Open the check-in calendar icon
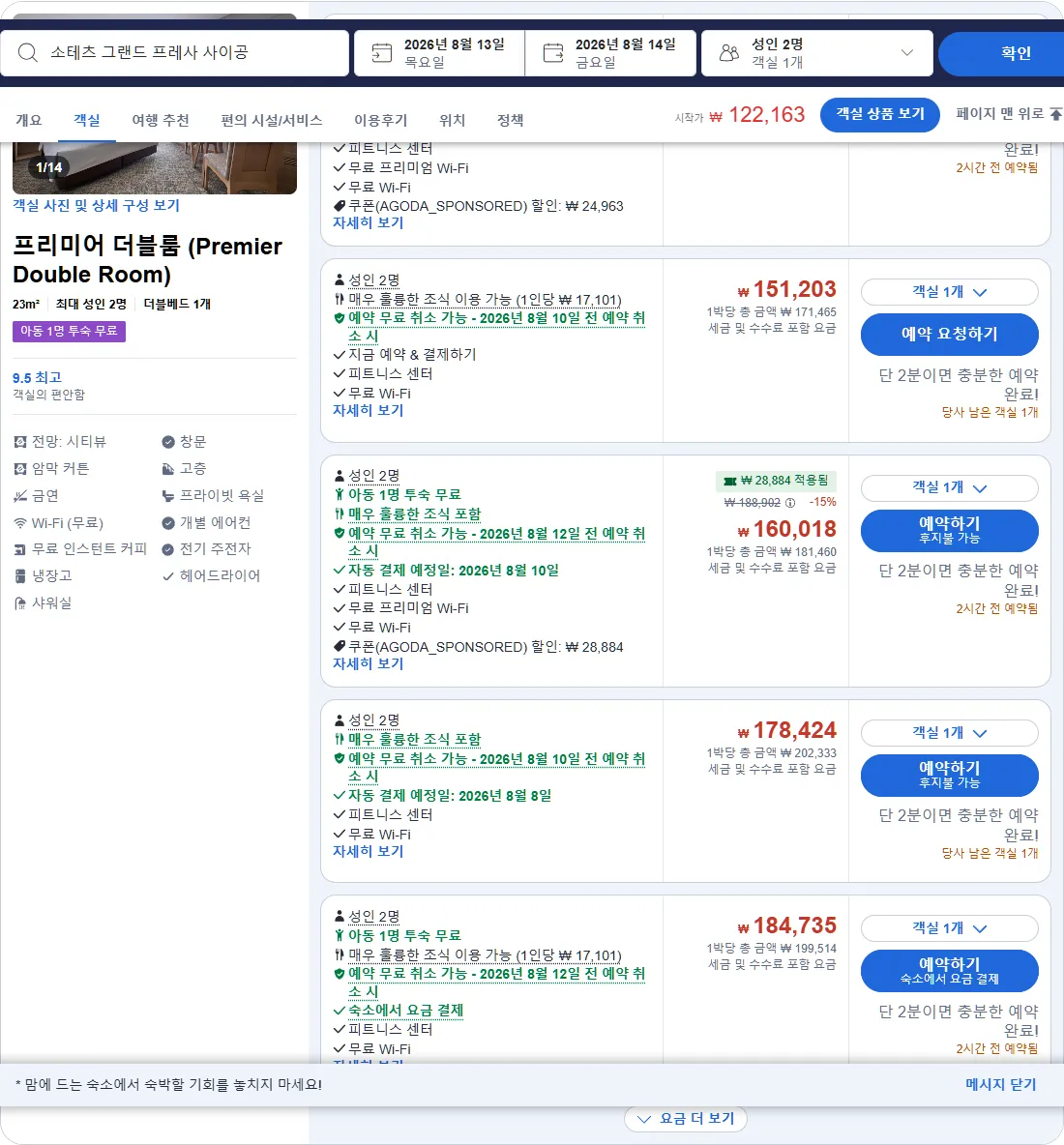The image size is (1064, 1145). coord(381,52)
